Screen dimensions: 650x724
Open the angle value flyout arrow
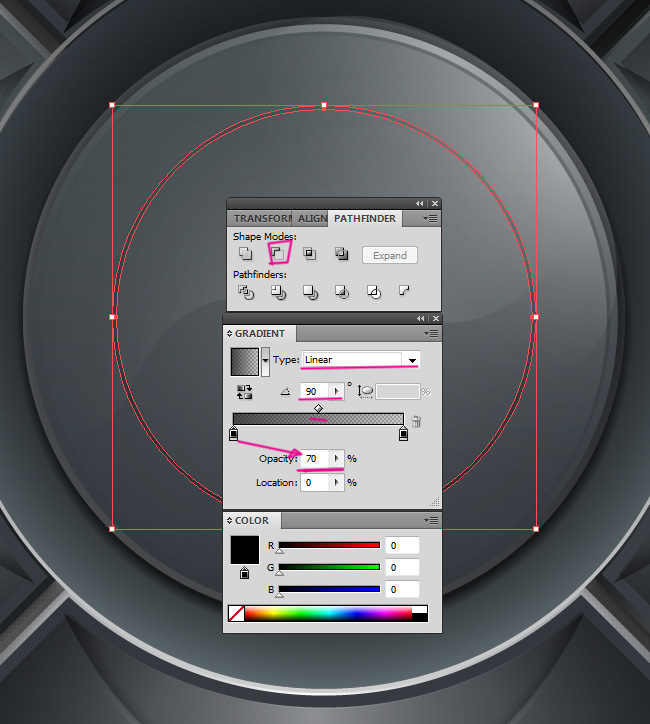click(337, 392)
